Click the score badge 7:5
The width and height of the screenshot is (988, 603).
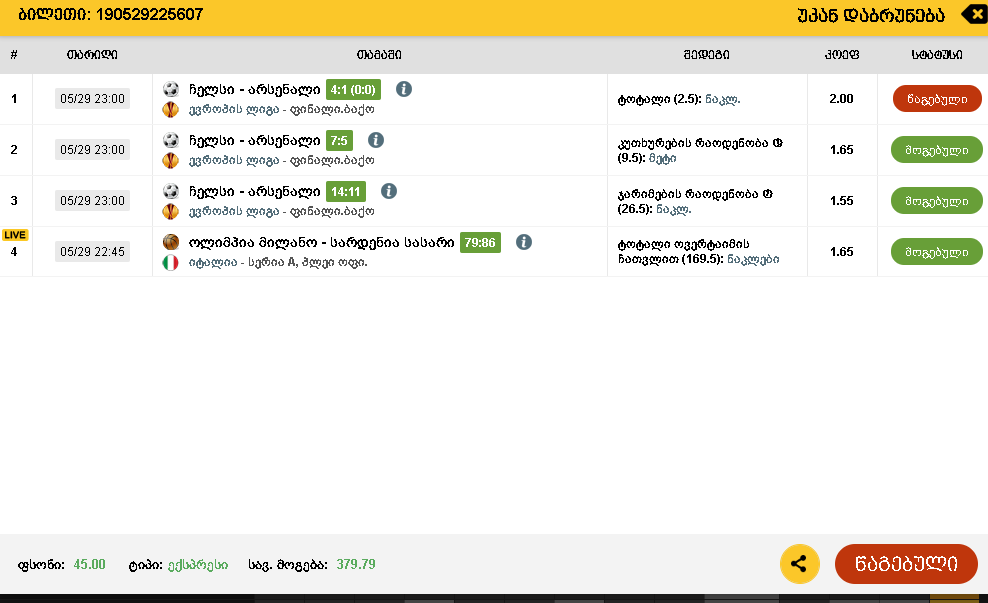339,141
